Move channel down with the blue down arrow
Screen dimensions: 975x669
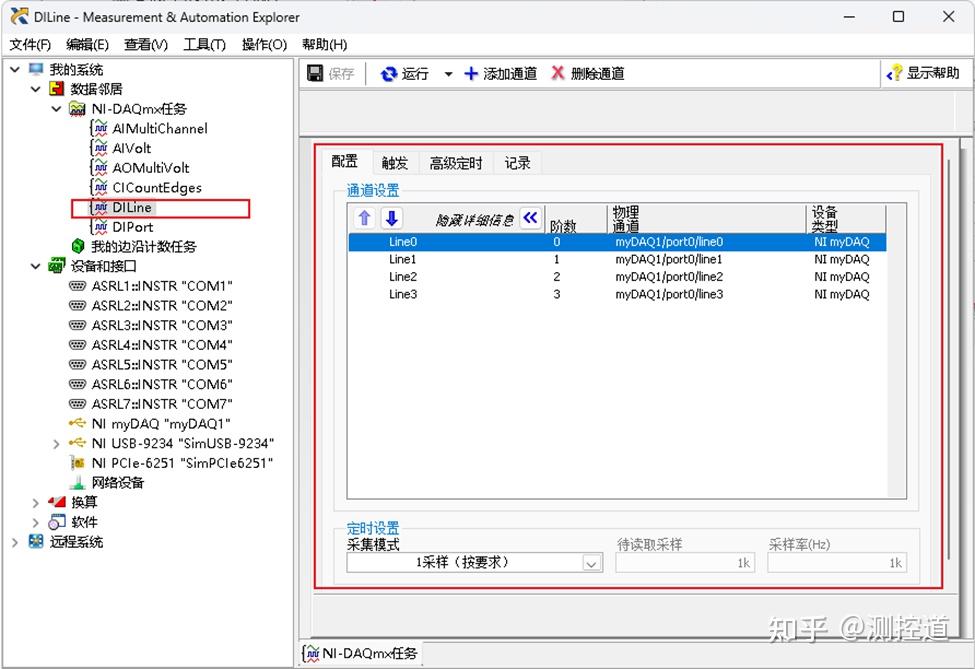point(392,218)
